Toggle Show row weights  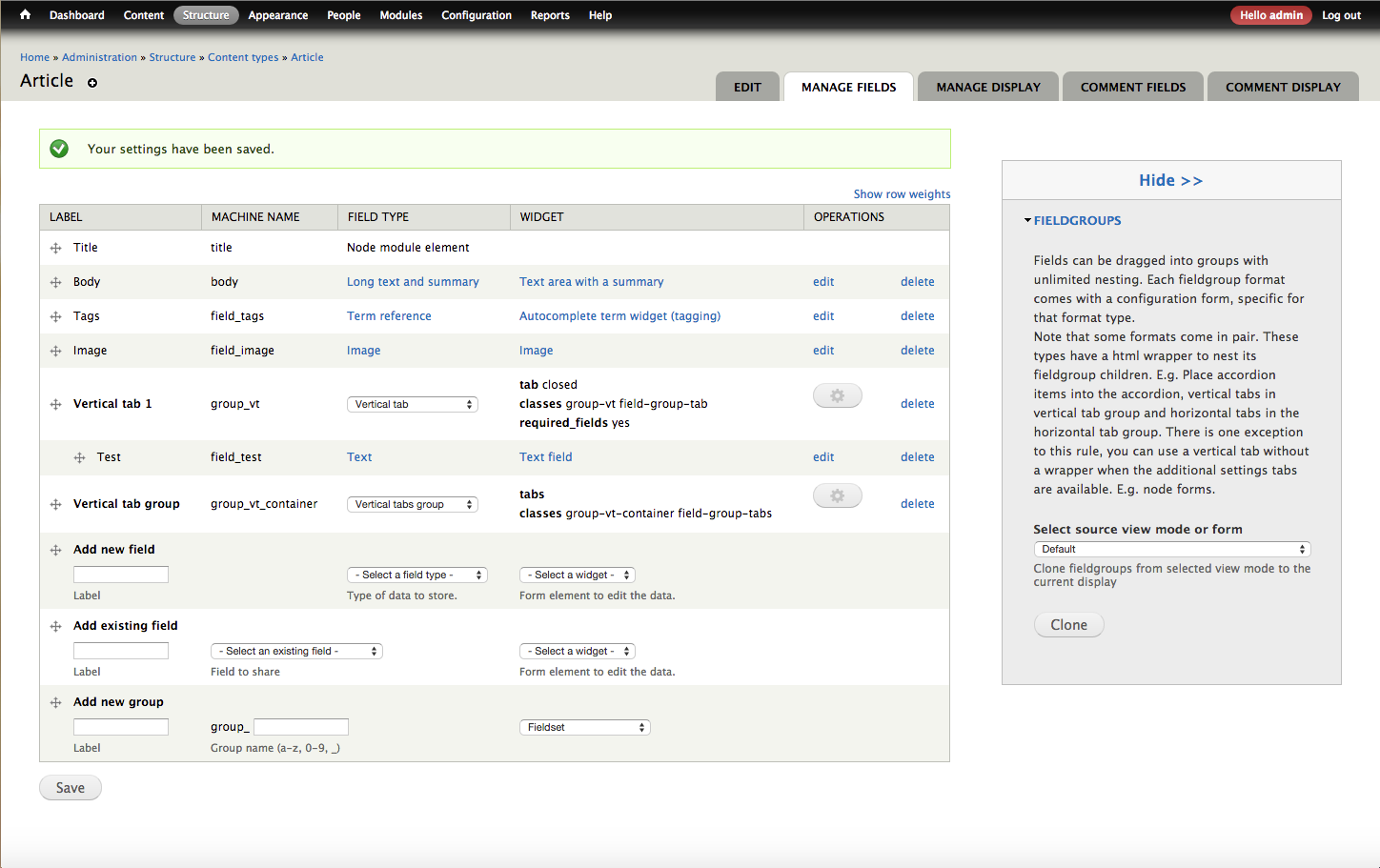pyautogui.click(x=902, y=194)
